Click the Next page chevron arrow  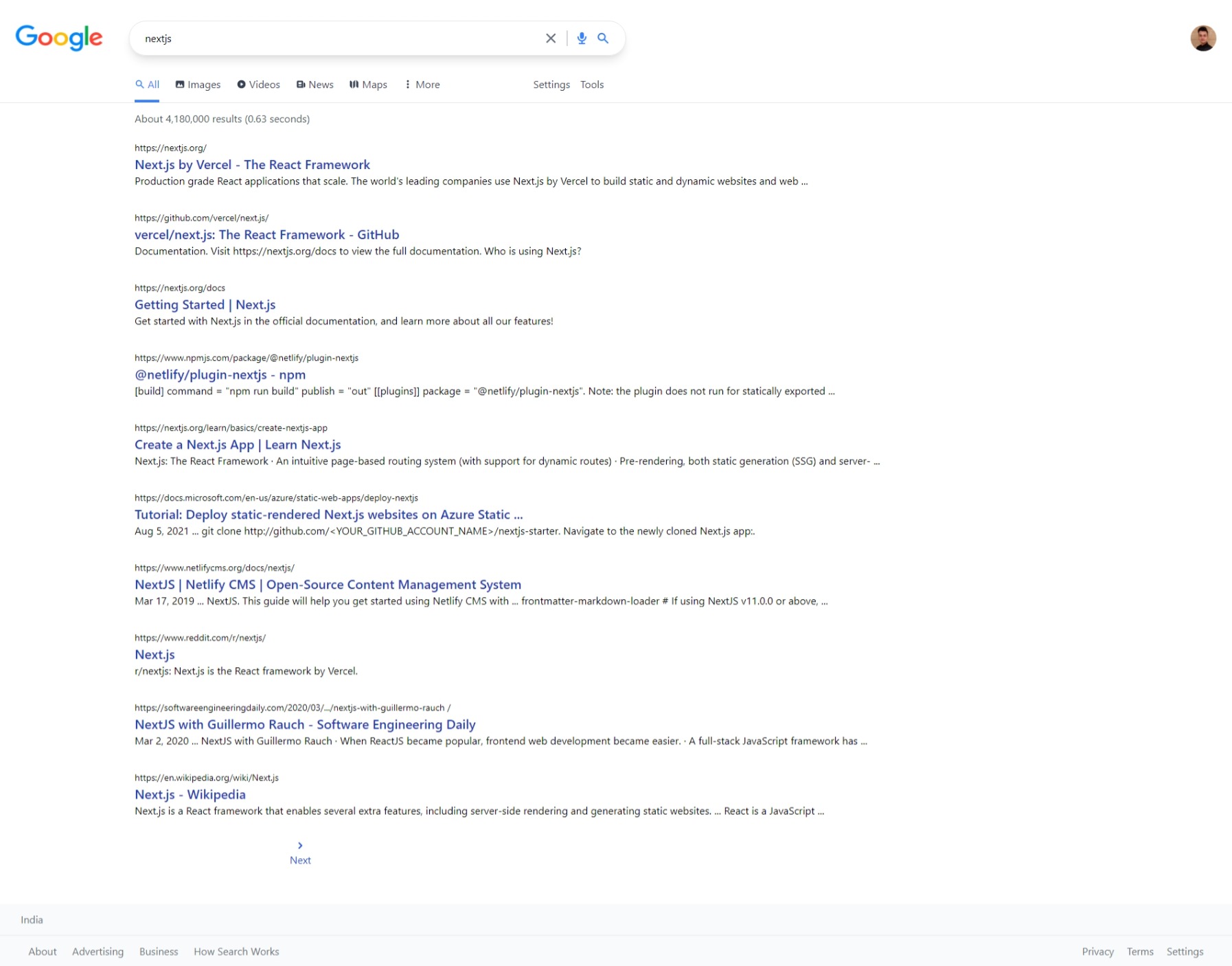[x=300, y=845]
